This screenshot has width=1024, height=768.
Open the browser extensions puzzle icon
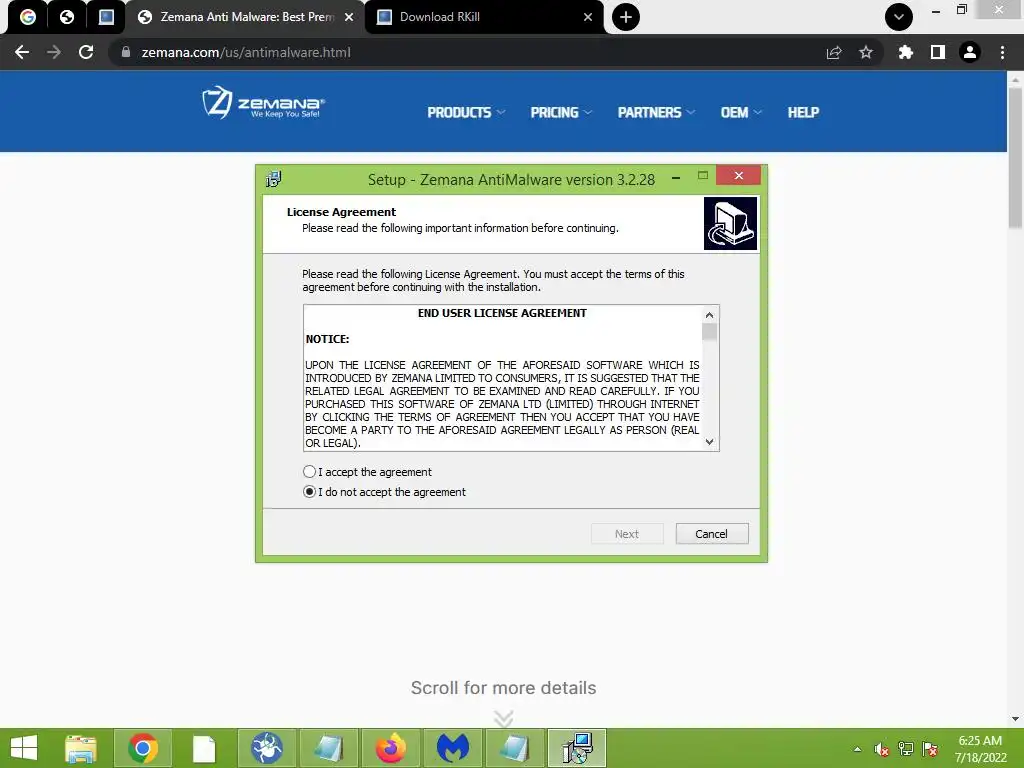[905, 52]
